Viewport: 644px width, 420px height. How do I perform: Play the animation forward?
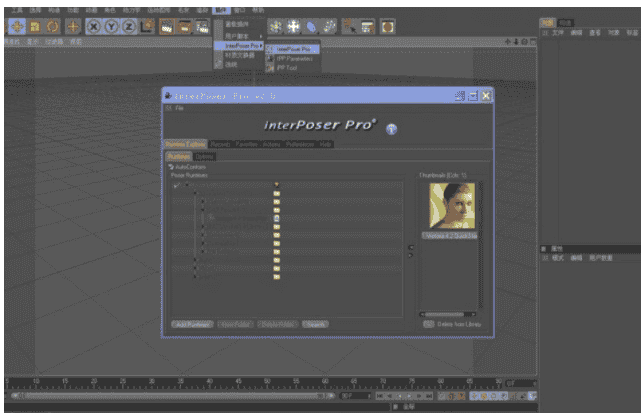(409, 396)
